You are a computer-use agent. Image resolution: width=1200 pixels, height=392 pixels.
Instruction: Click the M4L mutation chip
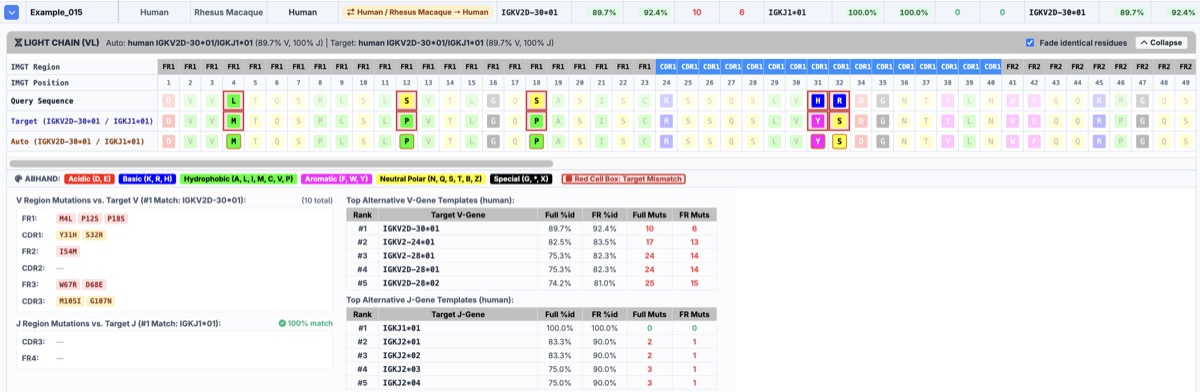click(66, 218)
